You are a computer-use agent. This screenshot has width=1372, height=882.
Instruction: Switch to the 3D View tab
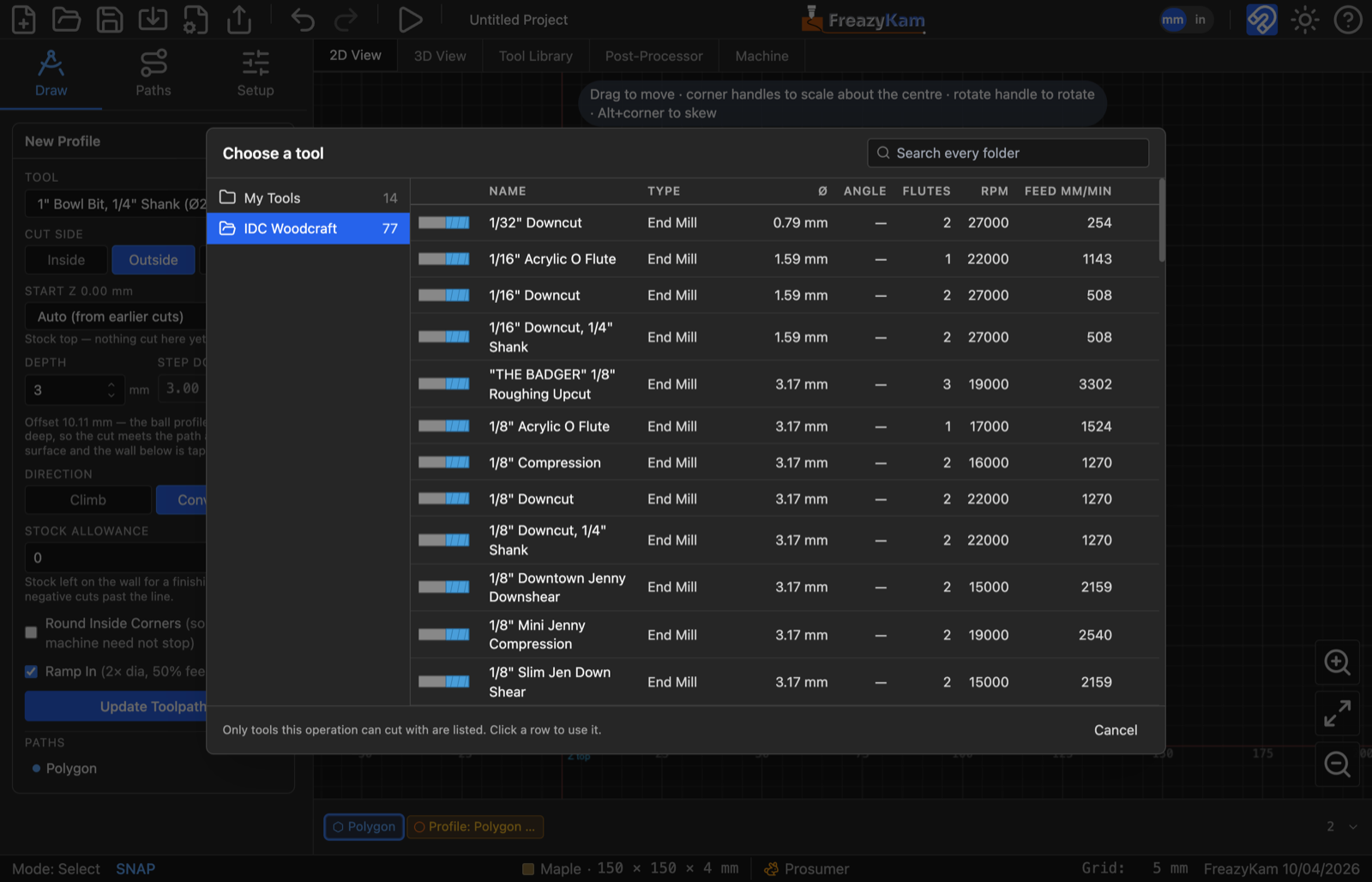point(440,56)
